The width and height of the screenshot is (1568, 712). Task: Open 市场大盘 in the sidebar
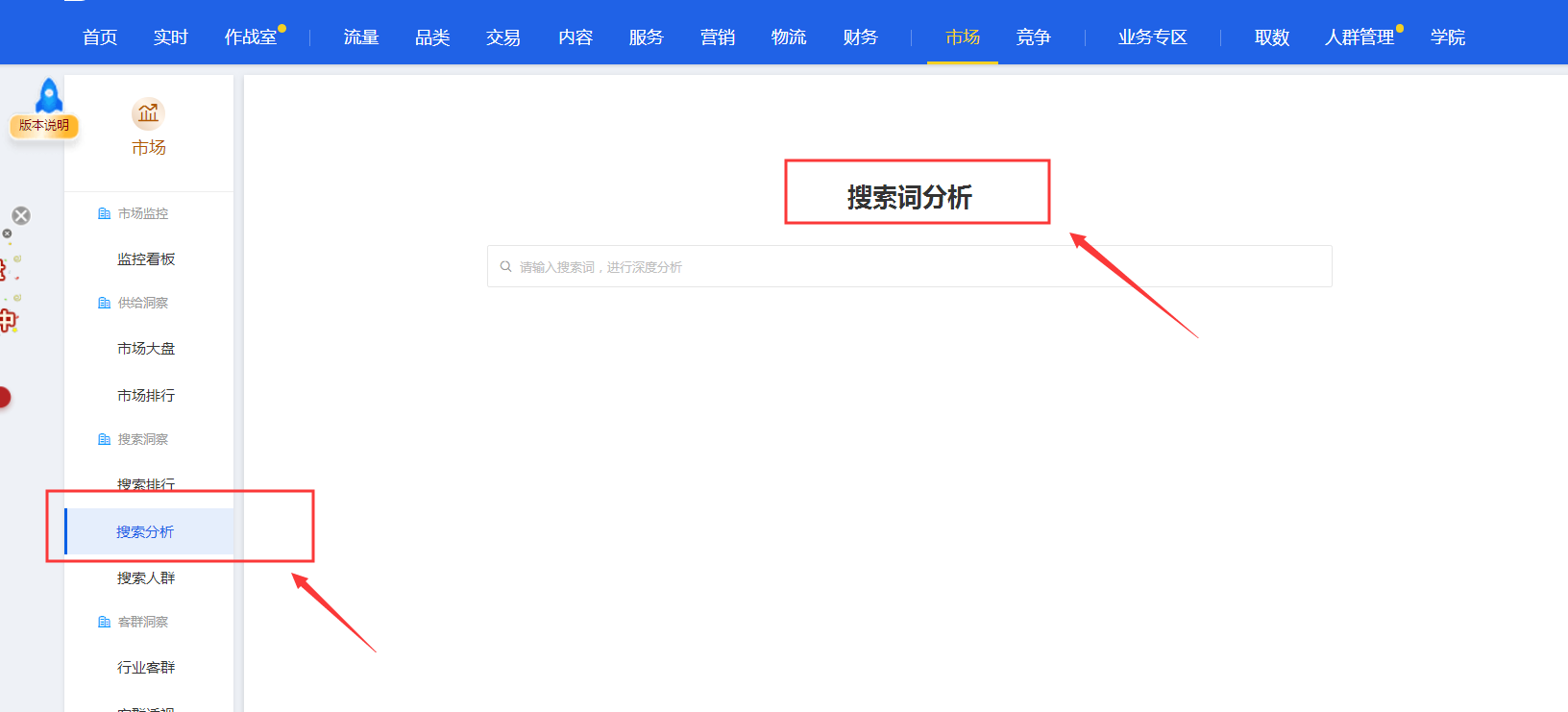click(x=146, y=349)
